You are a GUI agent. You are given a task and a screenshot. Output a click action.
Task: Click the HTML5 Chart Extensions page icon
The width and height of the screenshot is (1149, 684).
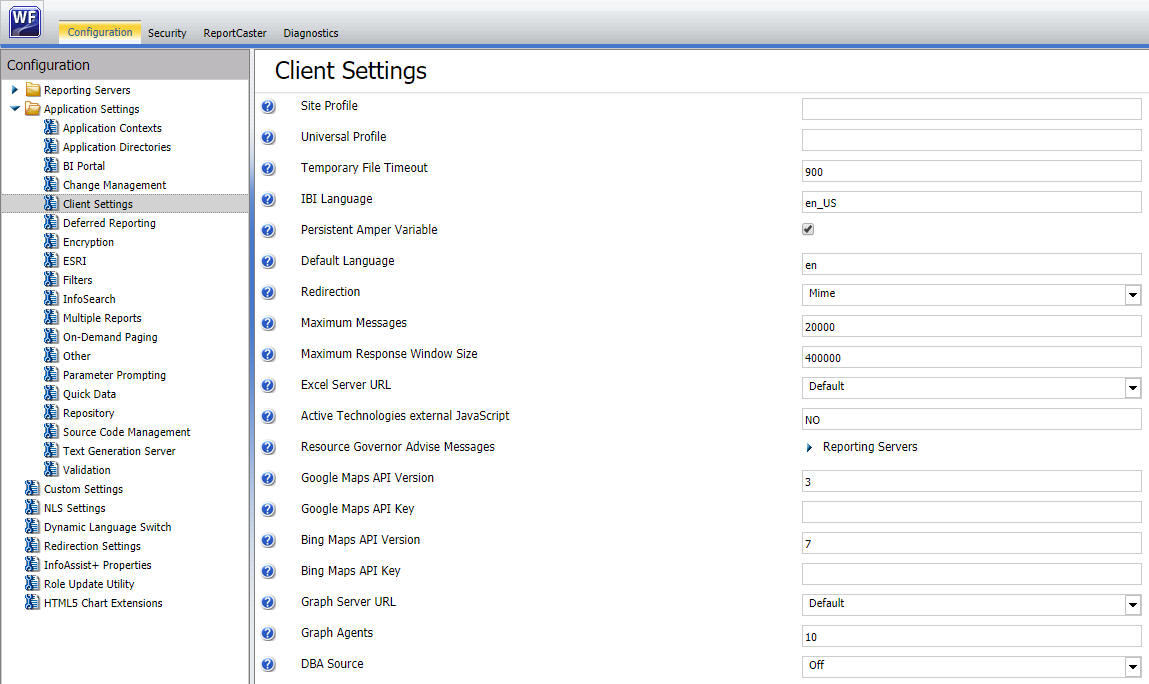click(x=32, y=602)
